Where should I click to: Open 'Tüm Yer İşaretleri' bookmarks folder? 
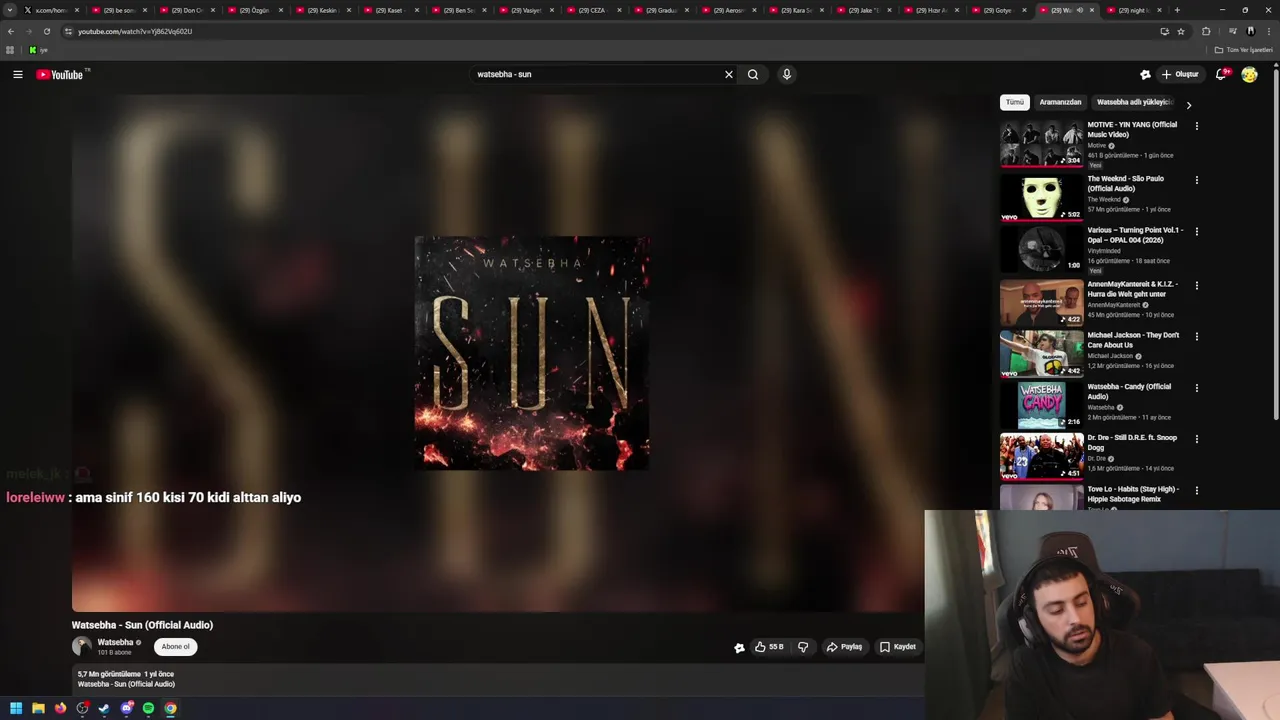tap(1244, 50)
